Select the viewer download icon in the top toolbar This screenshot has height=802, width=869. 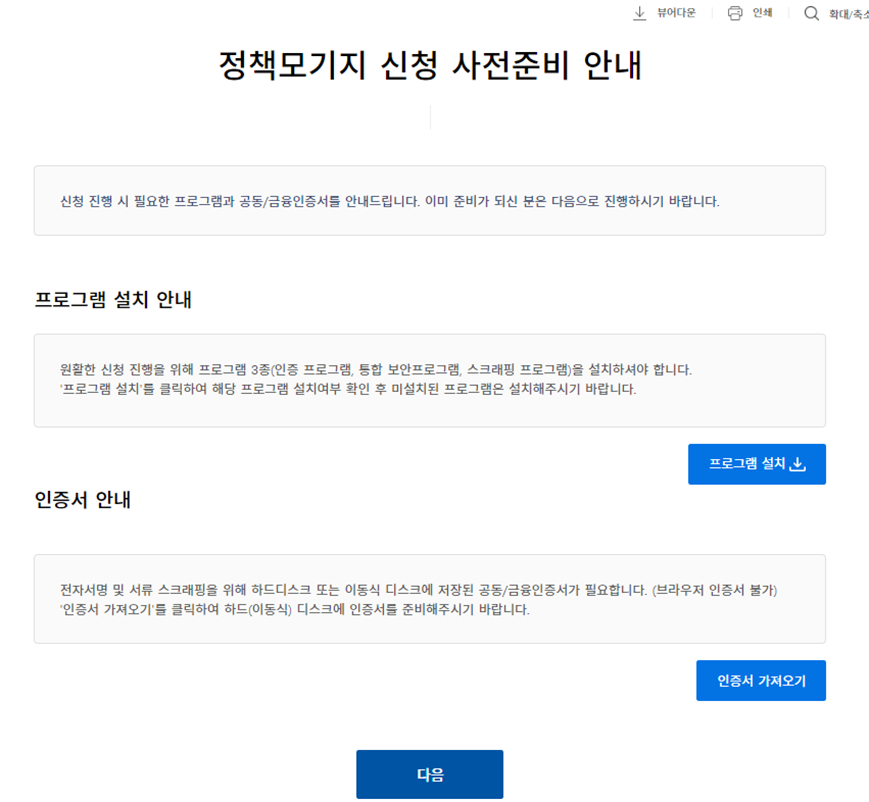point(639,13)
